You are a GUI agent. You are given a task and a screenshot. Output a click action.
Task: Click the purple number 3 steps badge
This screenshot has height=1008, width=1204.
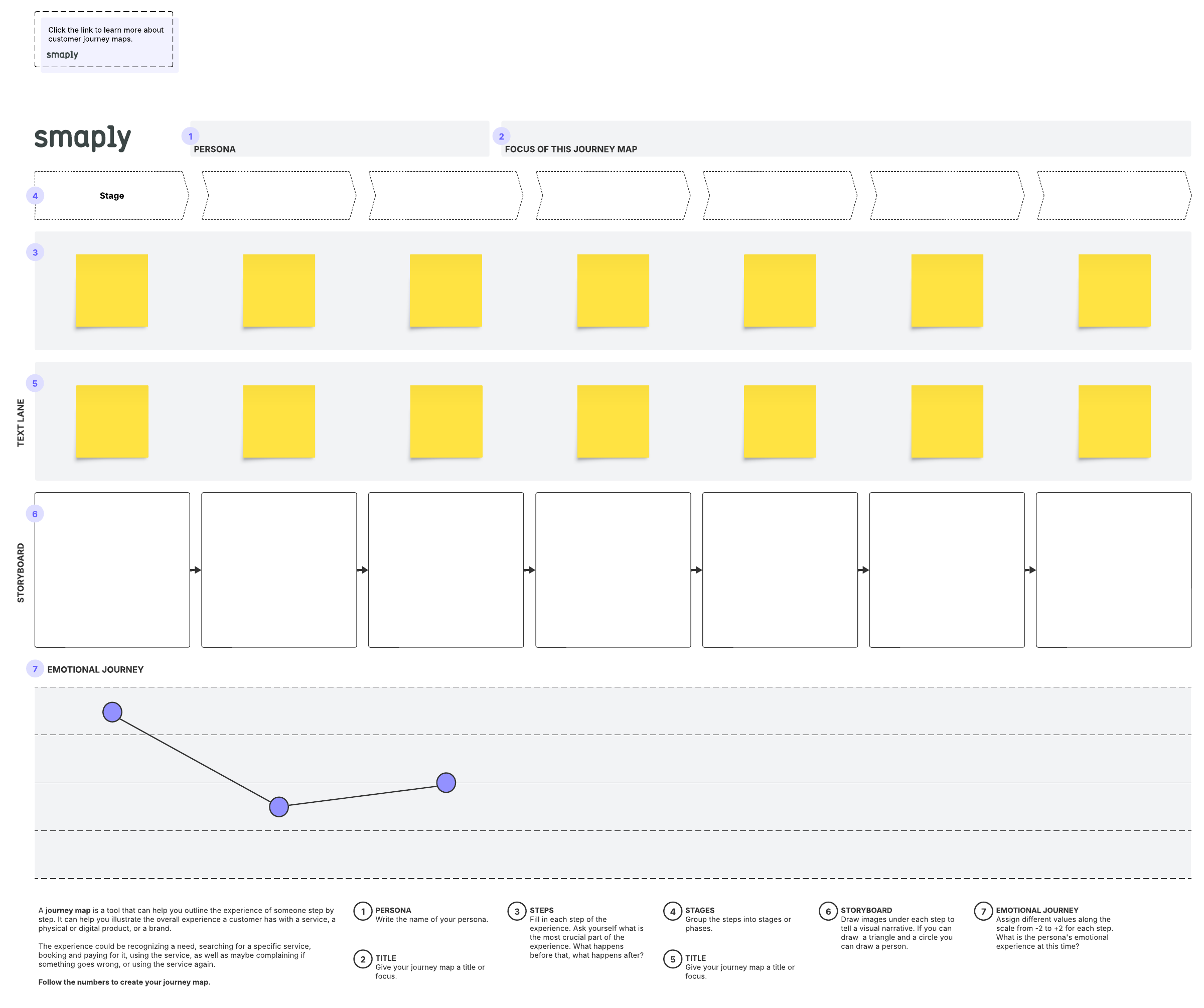(35, 252)
